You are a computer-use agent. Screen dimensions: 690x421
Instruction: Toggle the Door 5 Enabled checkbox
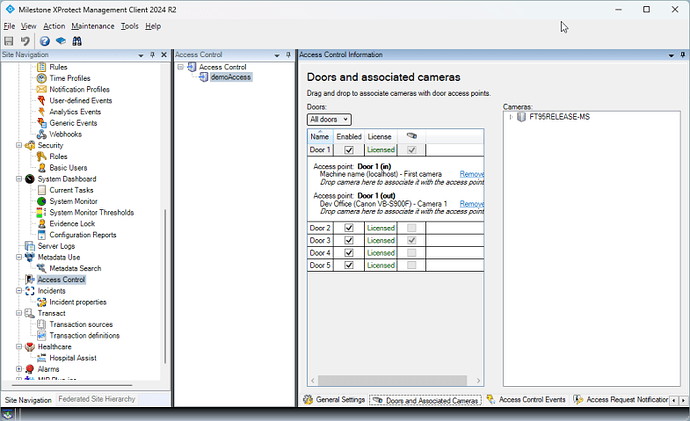pos(349,265)
